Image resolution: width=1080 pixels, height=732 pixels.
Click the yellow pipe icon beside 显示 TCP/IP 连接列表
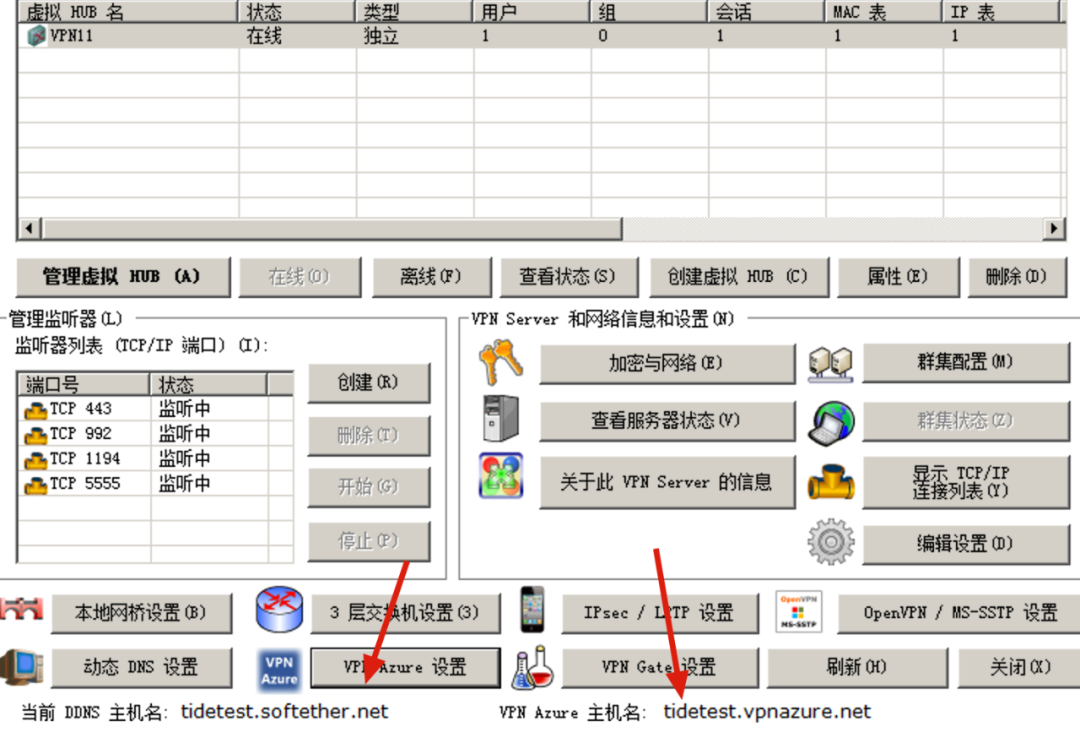[x=831, y=481]
